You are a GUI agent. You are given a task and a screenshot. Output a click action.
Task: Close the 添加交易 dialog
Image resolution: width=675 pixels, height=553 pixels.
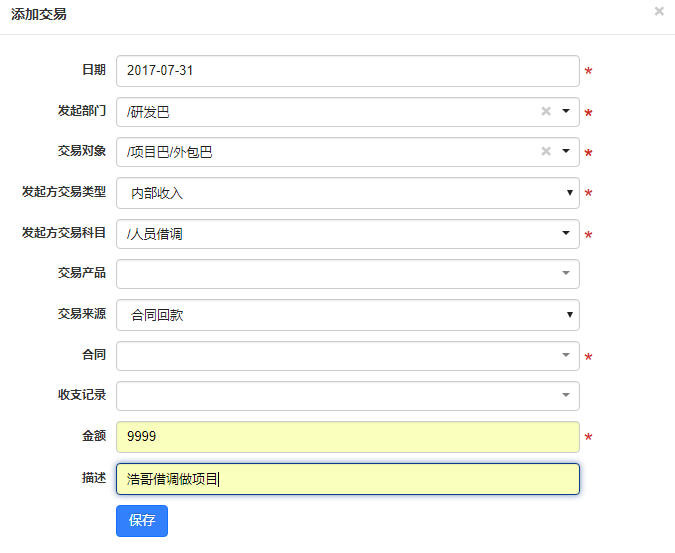pyautogui.click(x=659, y=11)
